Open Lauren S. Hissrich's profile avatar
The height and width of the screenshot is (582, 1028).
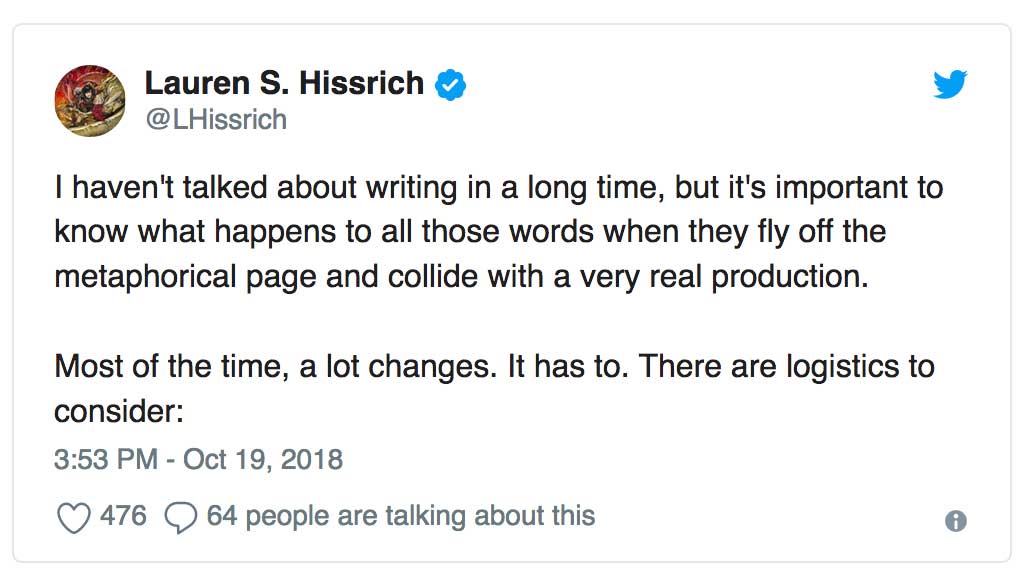[90, 100]
